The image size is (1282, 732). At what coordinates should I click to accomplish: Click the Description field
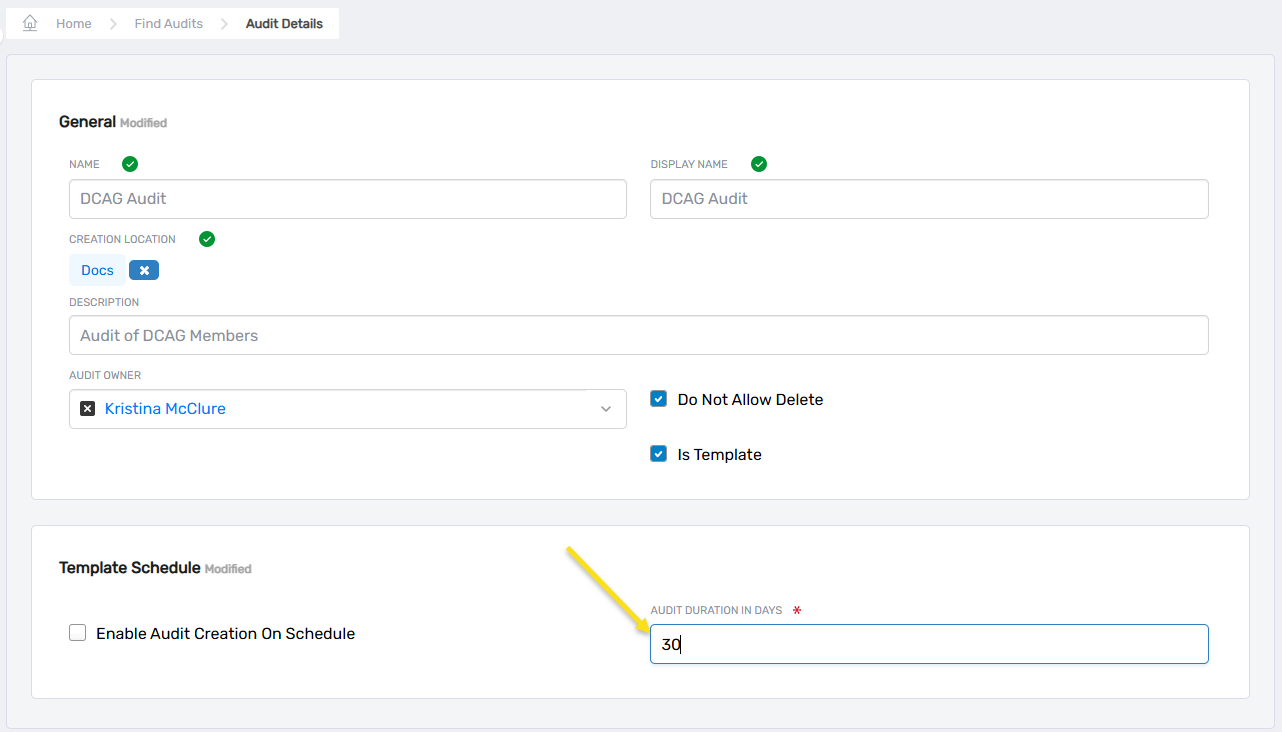point(638,335)
